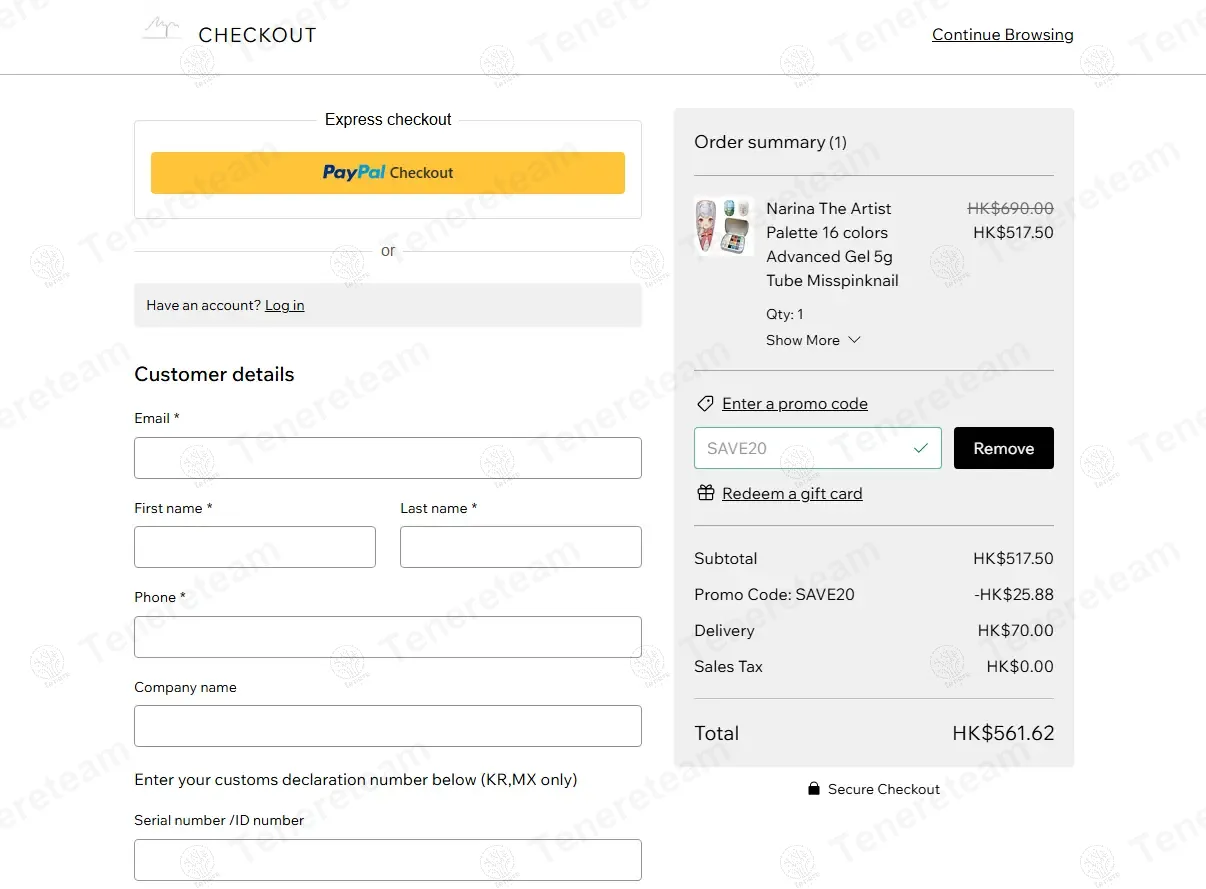Focus the Phone number field
1206x889 pixels.
tap(388, 637)
